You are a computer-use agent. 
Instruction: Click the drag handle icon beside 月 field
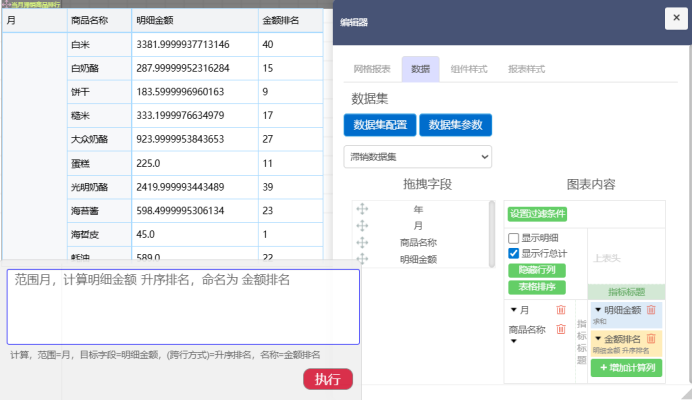tap(362, 226)
